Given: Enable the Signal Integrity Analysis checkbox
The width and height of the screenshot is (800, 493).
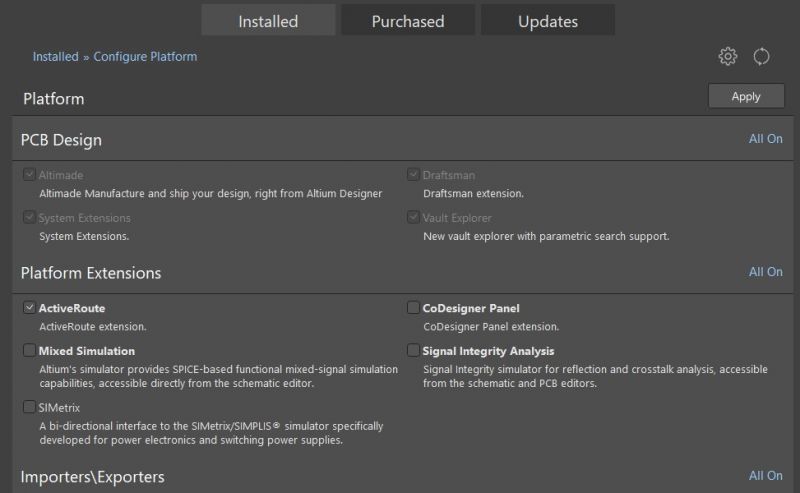Looking at the screenshot, I should [x=413, y=351].
